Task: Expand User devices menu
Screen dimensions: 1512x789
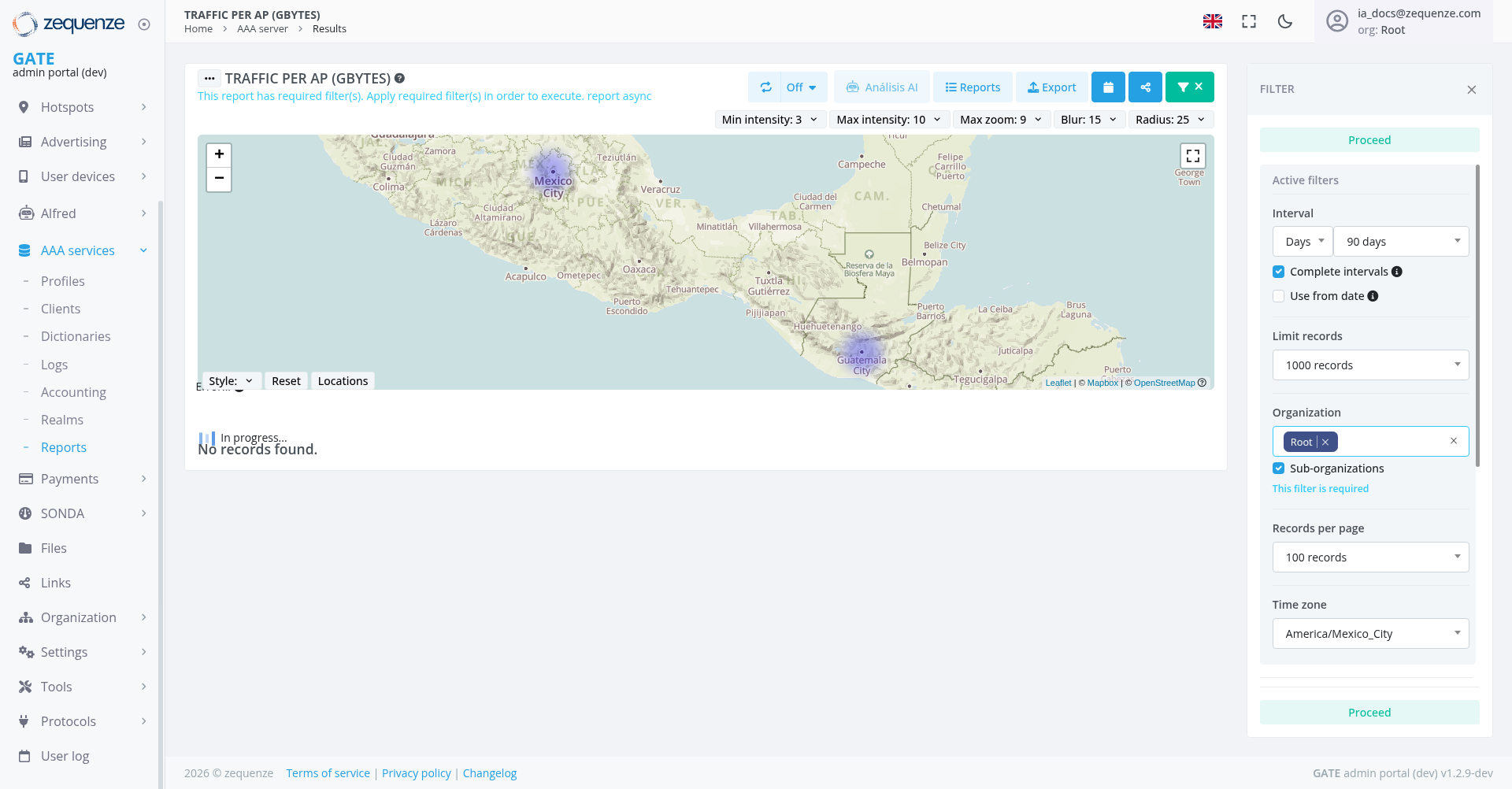Action: [x=82, y=176]
